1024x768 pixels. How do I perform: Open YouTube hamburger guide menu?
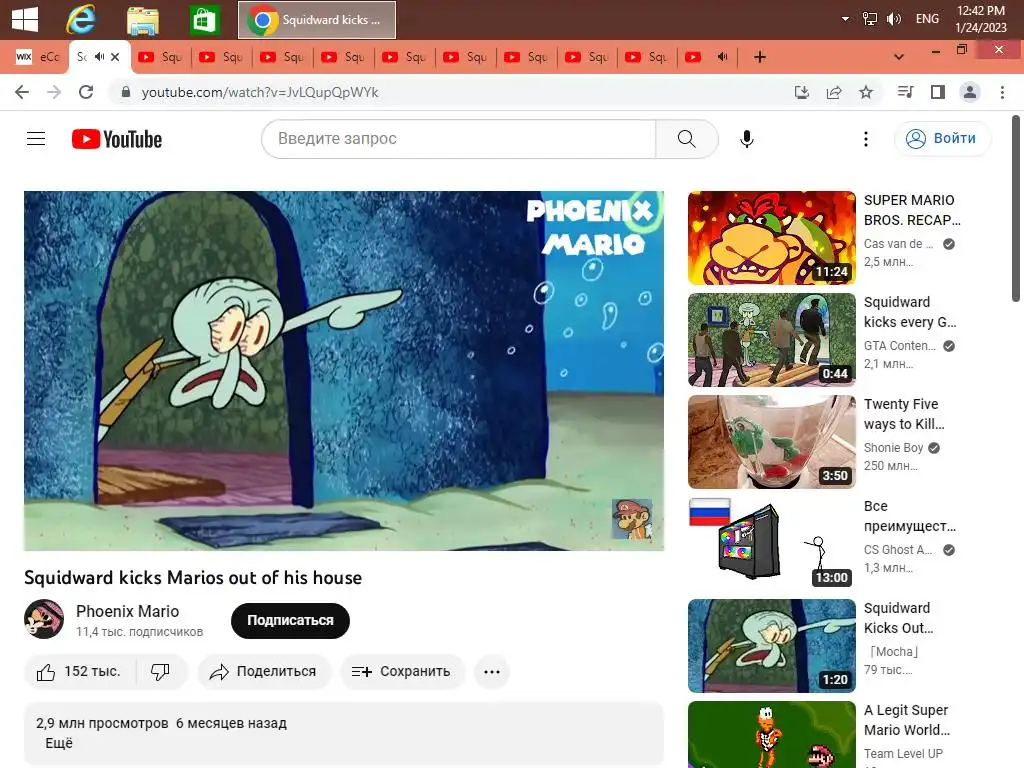click(x=36, y=138)
